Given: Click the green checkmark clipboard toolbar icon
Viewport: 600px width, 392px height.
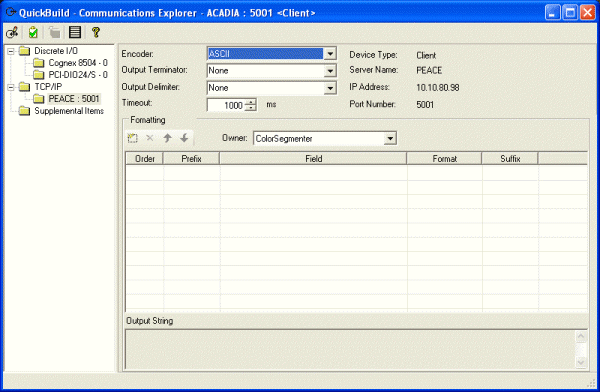Looking at the screenshot, I should (x=33, y=33).
